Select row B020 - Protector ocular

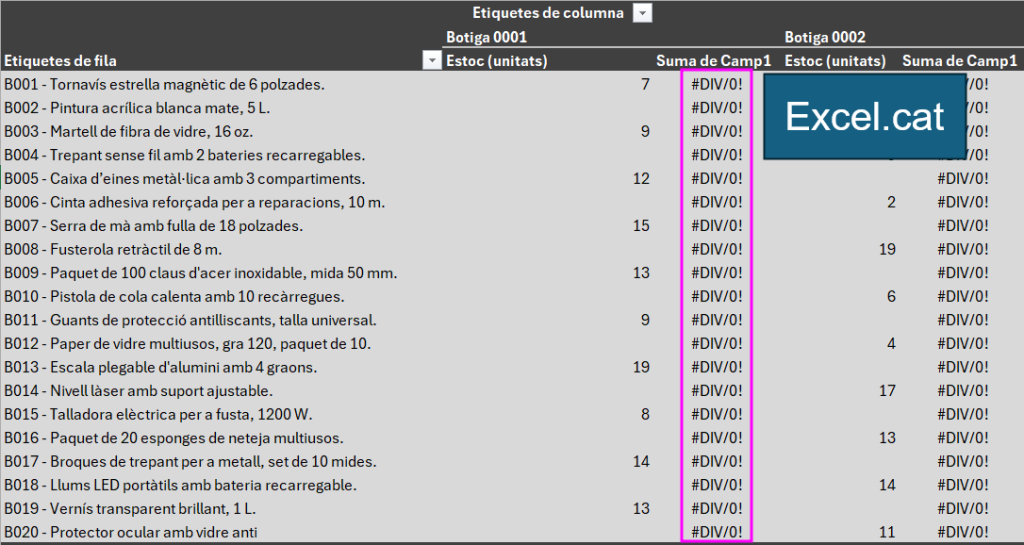(131, 532)
